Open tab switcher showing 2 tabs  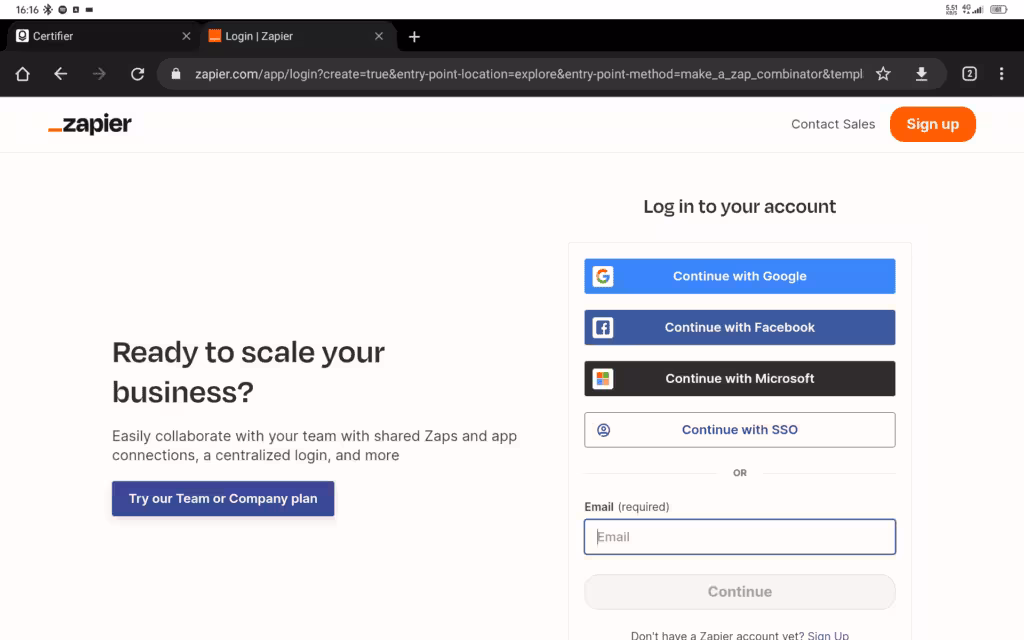tap(969, 74)
